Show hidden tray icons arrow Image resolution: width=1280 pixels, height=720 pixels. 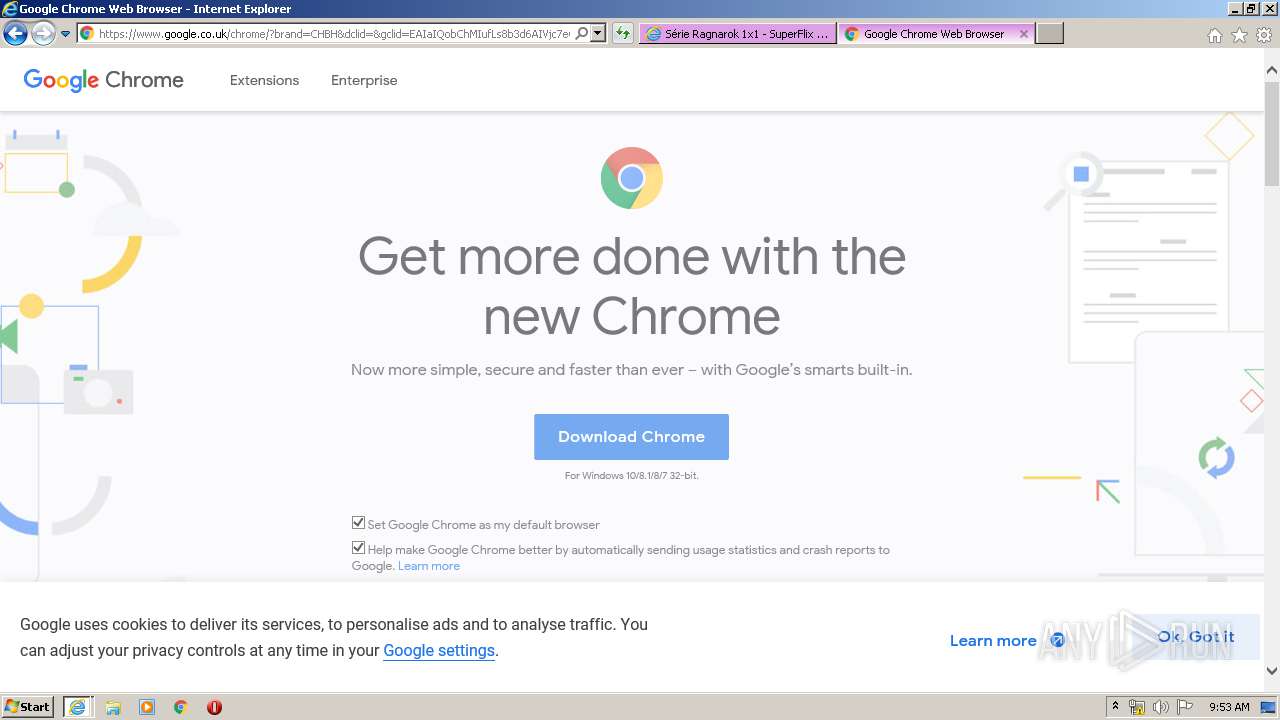click(x=1115, y=706)
